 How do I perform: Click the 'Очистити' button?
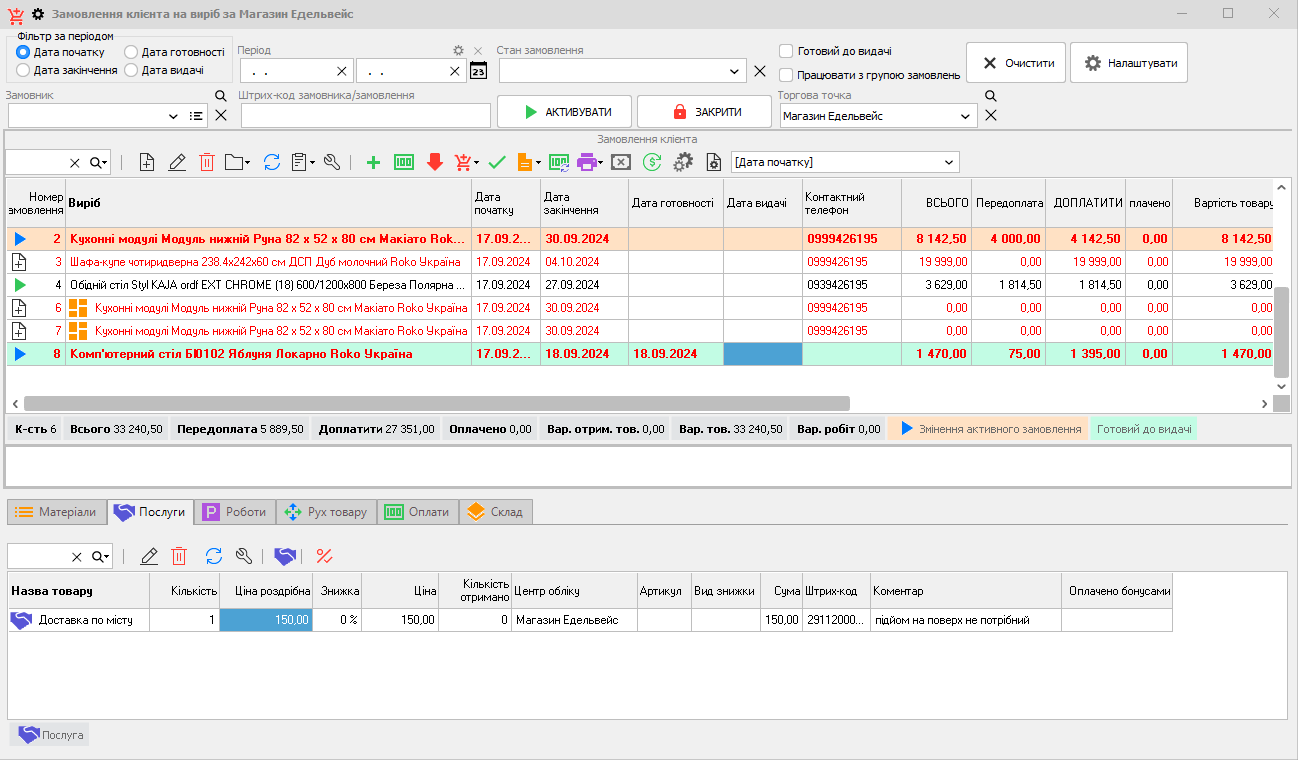[x=1015, y=62]
